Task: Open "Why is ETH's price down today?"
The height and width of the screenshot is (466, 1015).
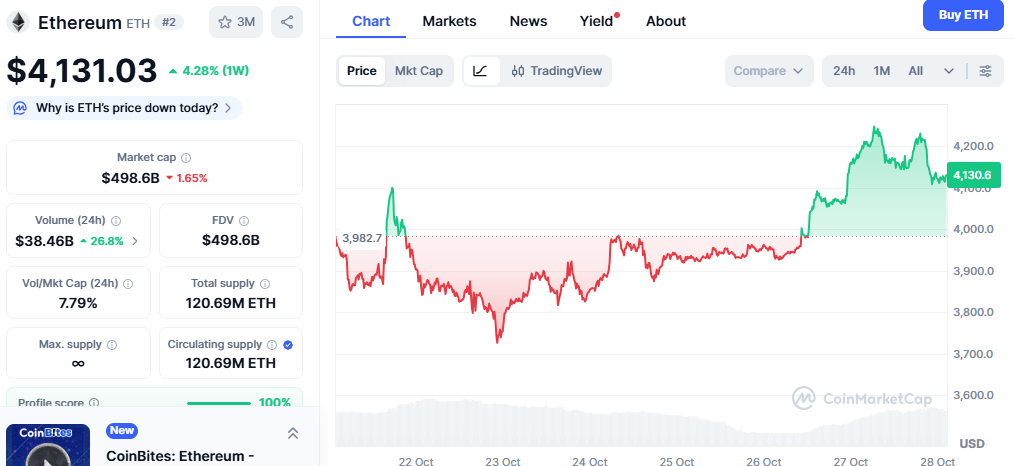Action: point(125,108)
